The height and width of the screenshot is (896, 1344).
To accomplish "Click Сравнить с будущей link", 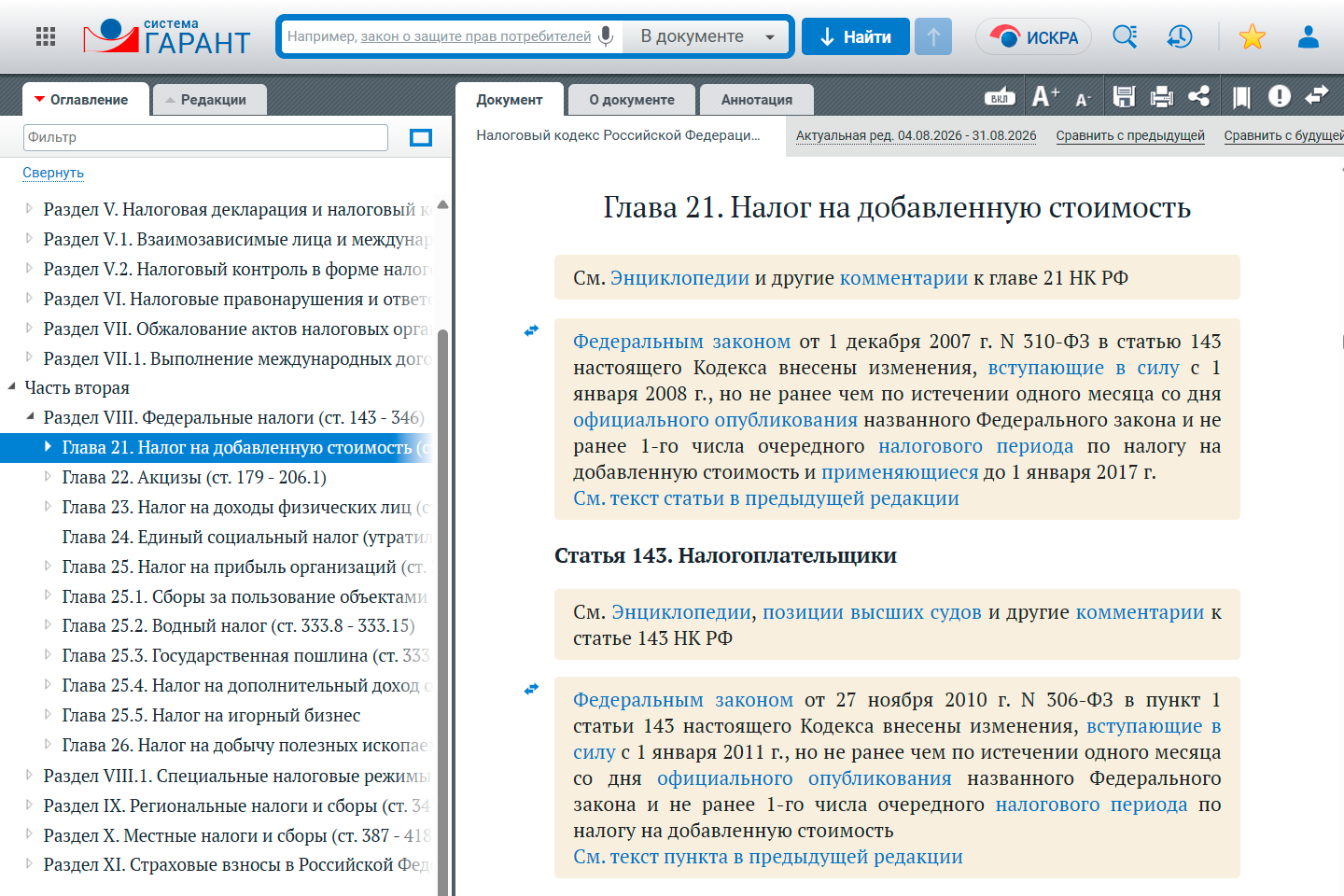I will [x=1283, y=135].
